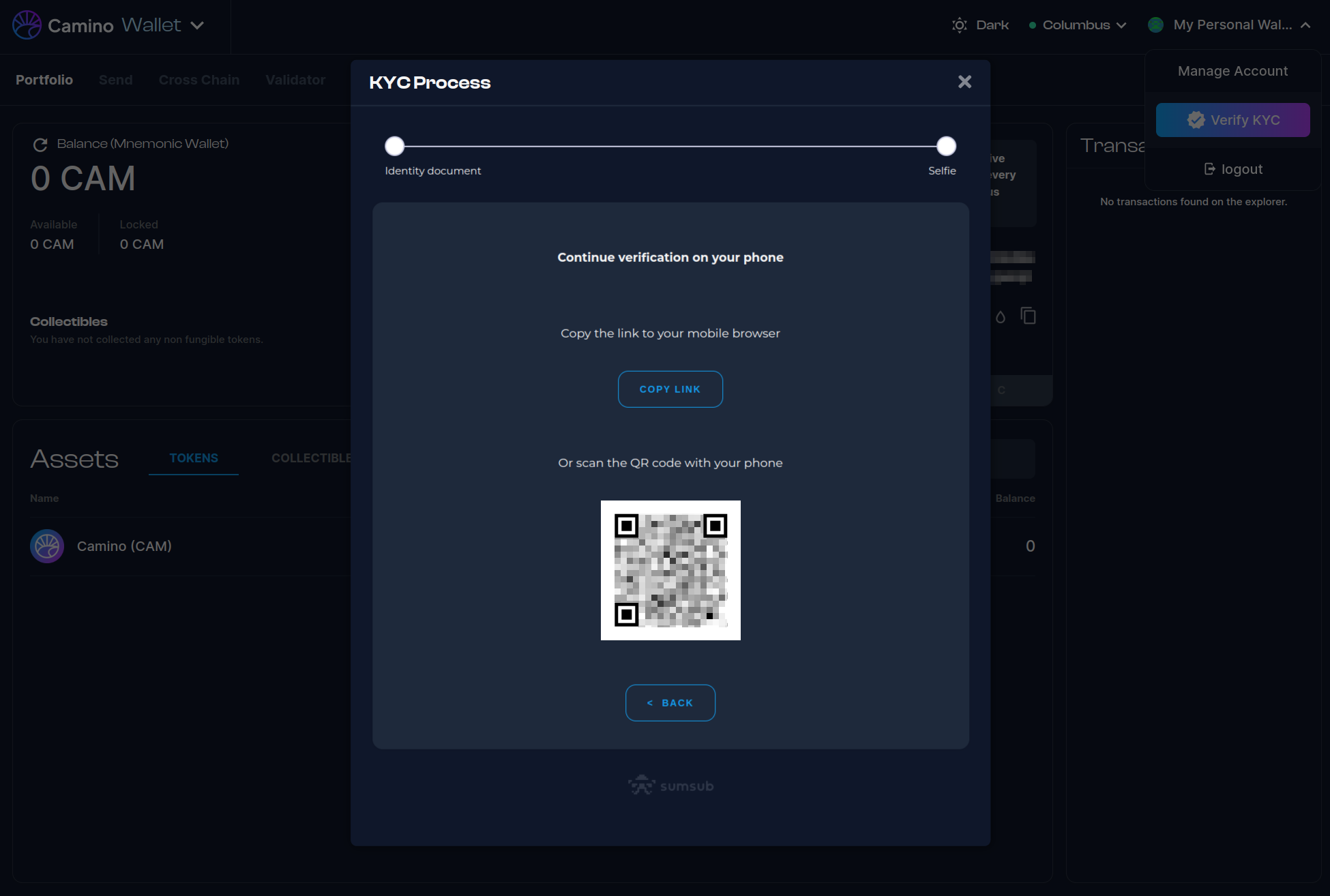Switch to the TOKENS assets tab
1330x896 pixels.
tap(194, 458)
